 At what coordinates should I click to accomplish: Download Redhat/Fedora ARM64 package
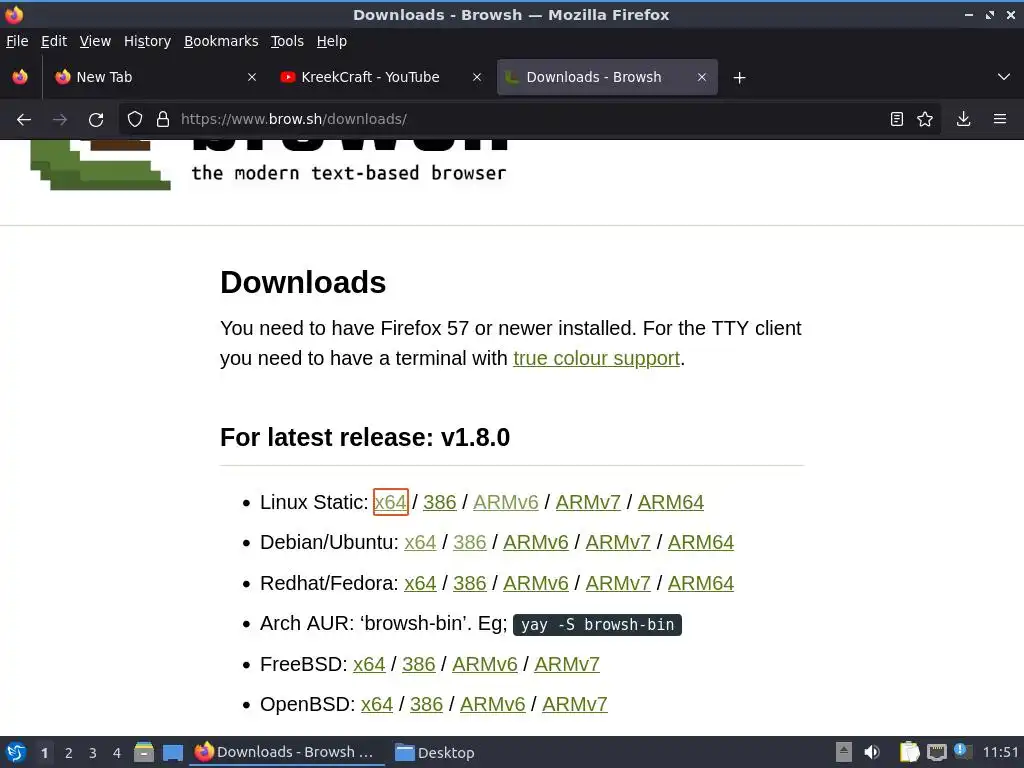click(x=701, y=583)
